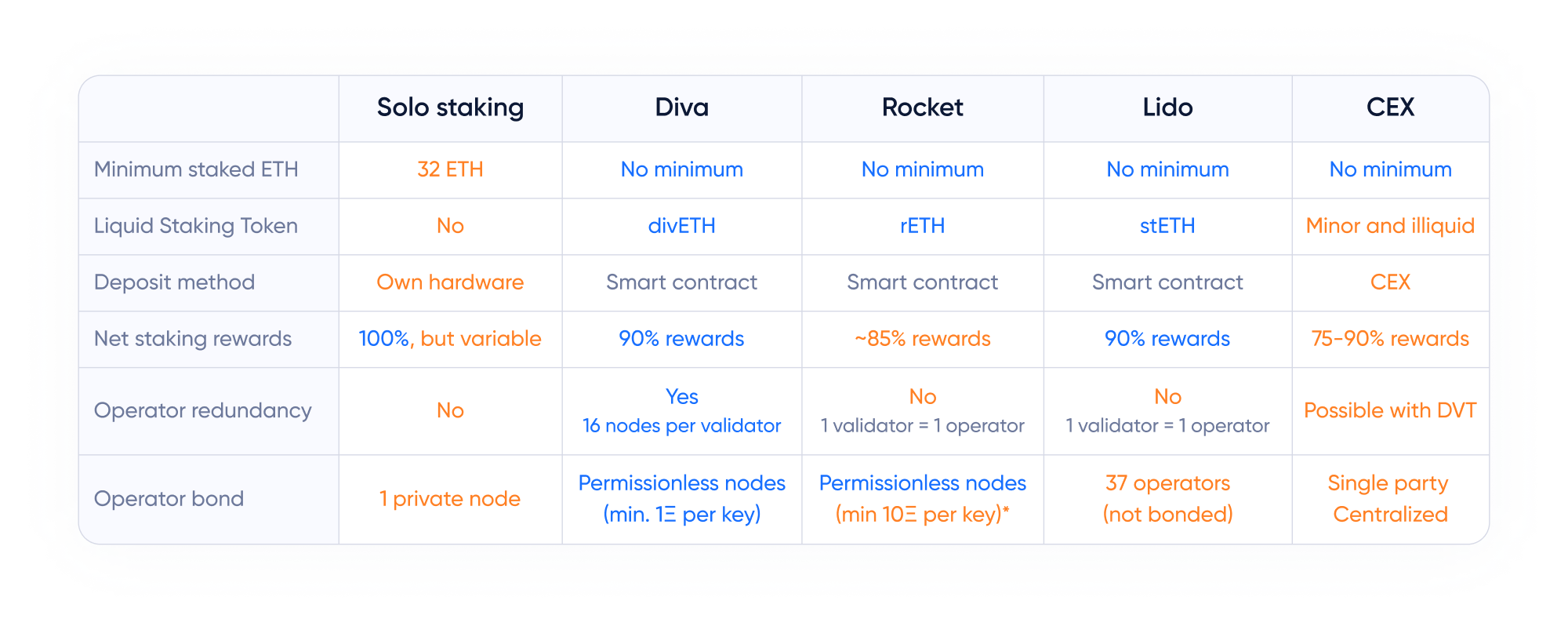The height and width of the screenshot is (619, 1568).
Task: Select the Net staking rewards row label
Action: [x=193, y=339]
